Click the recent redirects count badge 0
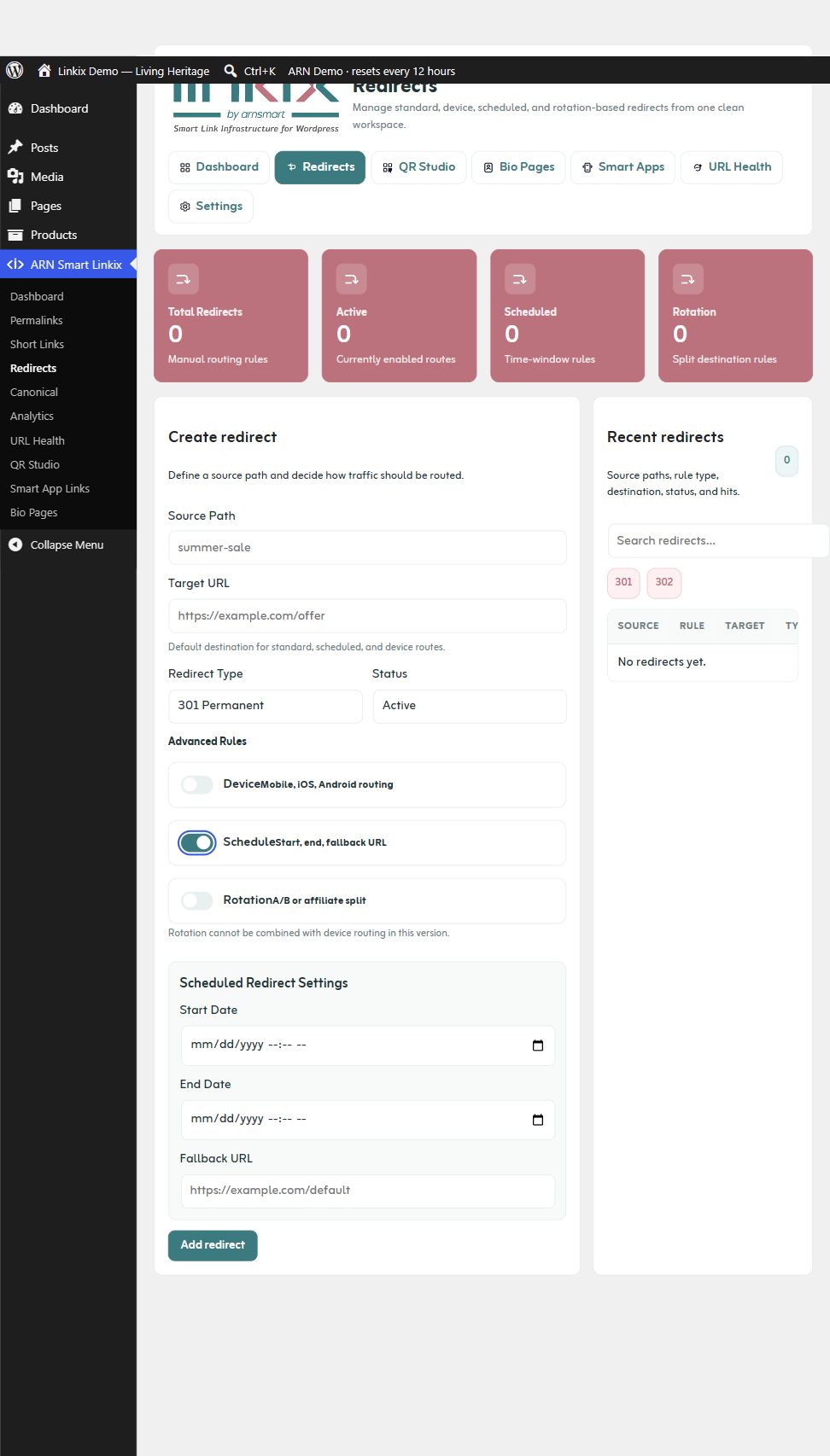The image size is (830, 1456). point(786,460)
